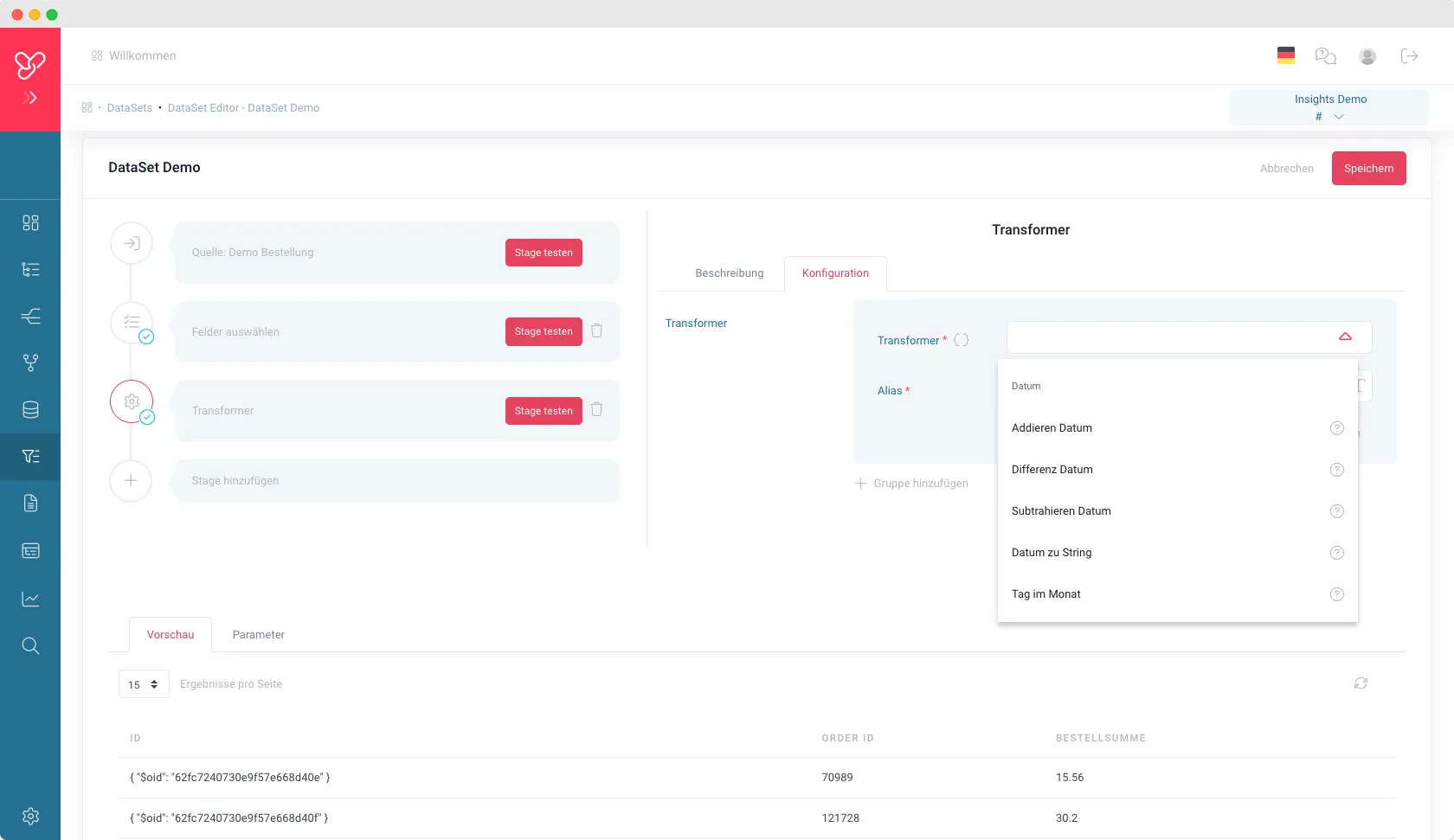Viewport: 1454px width, 840px height.
Task: Test the Quelle: Demo Bestellung stage
Action: [x=544, y=253]
